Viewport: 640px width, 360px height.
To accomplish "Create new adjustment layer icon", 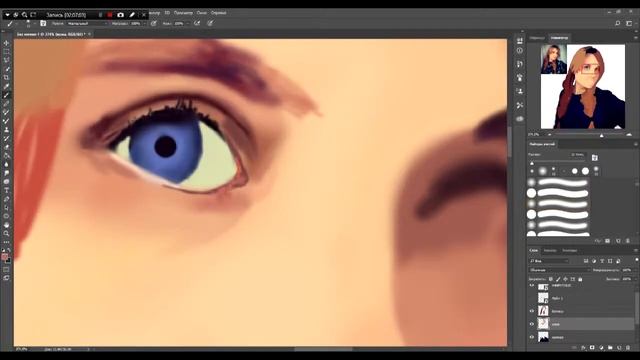I will click(601, 347).
